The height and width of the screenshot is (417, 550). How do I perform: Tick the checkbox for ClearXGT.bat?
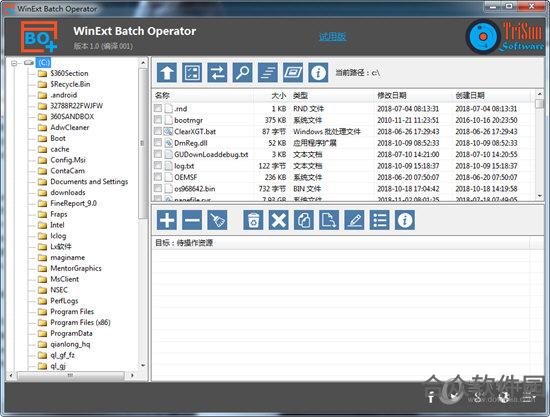click(x=158, y=131)
